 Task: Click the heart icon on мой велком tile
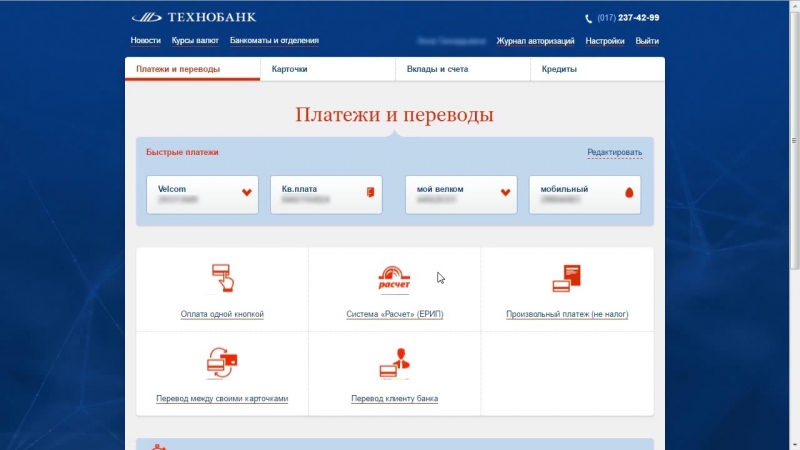506,193
